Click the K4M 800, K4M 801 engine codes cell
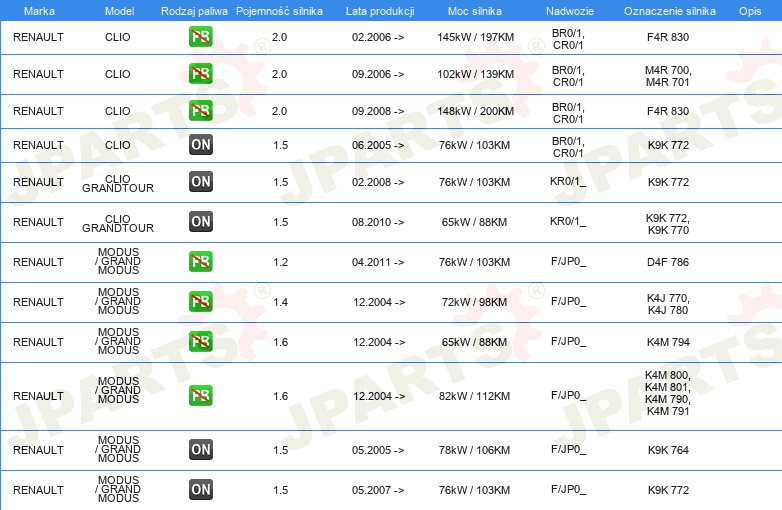The image size is (782, 510). click(668, 393)
